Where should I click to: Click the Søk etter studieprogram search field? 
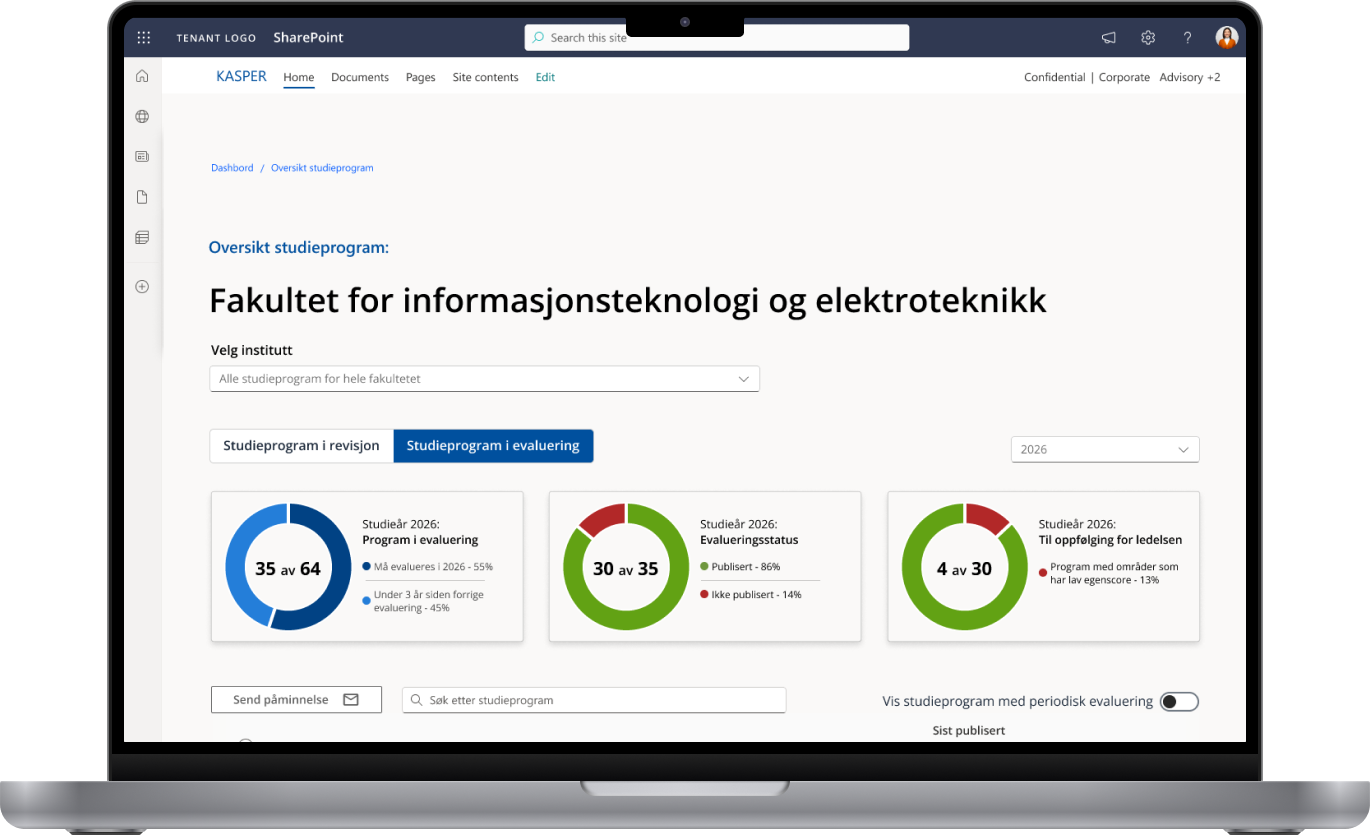[x=593, y=700]
